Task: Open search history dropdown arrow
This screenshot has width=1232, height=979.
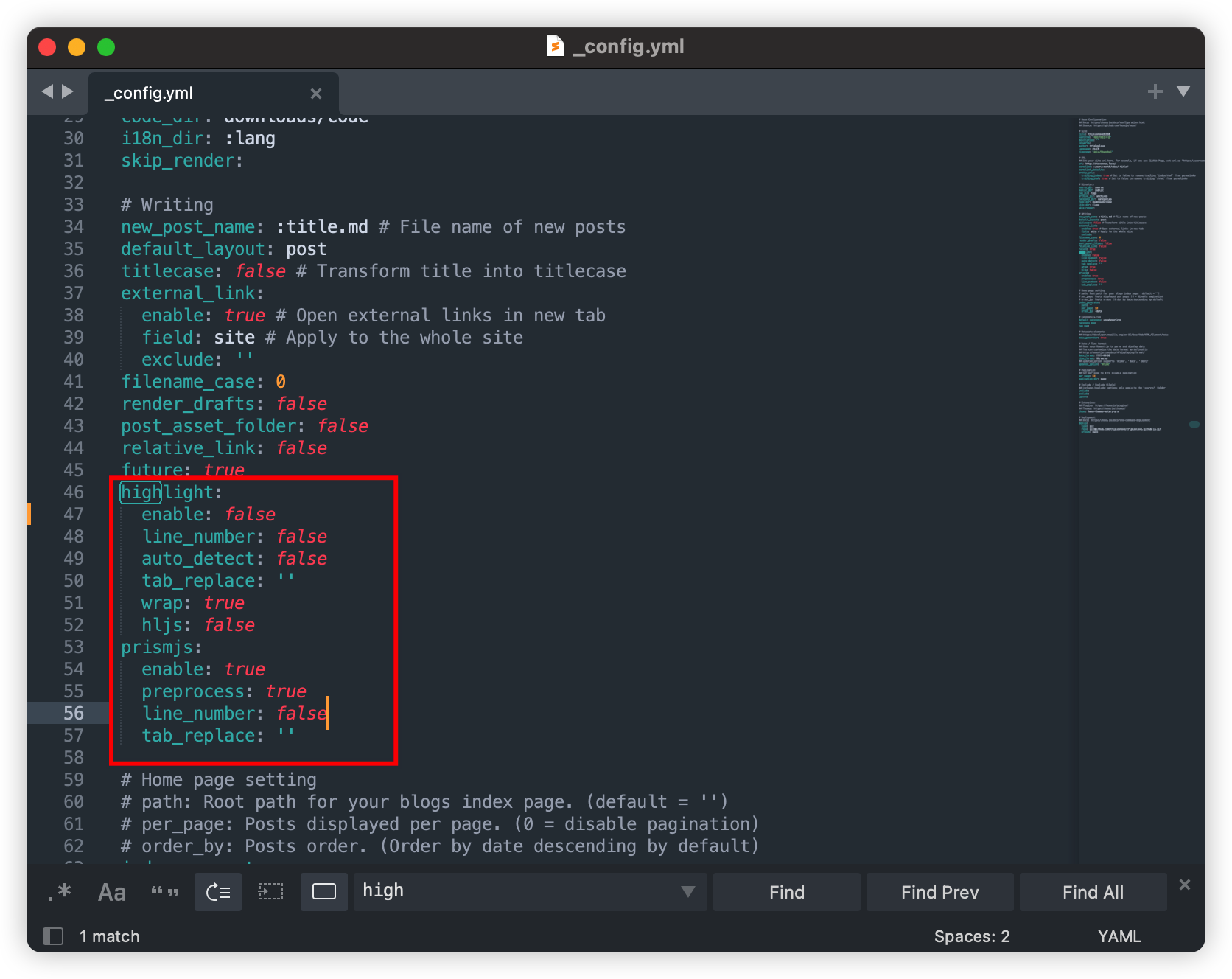Action: point(688,892)
